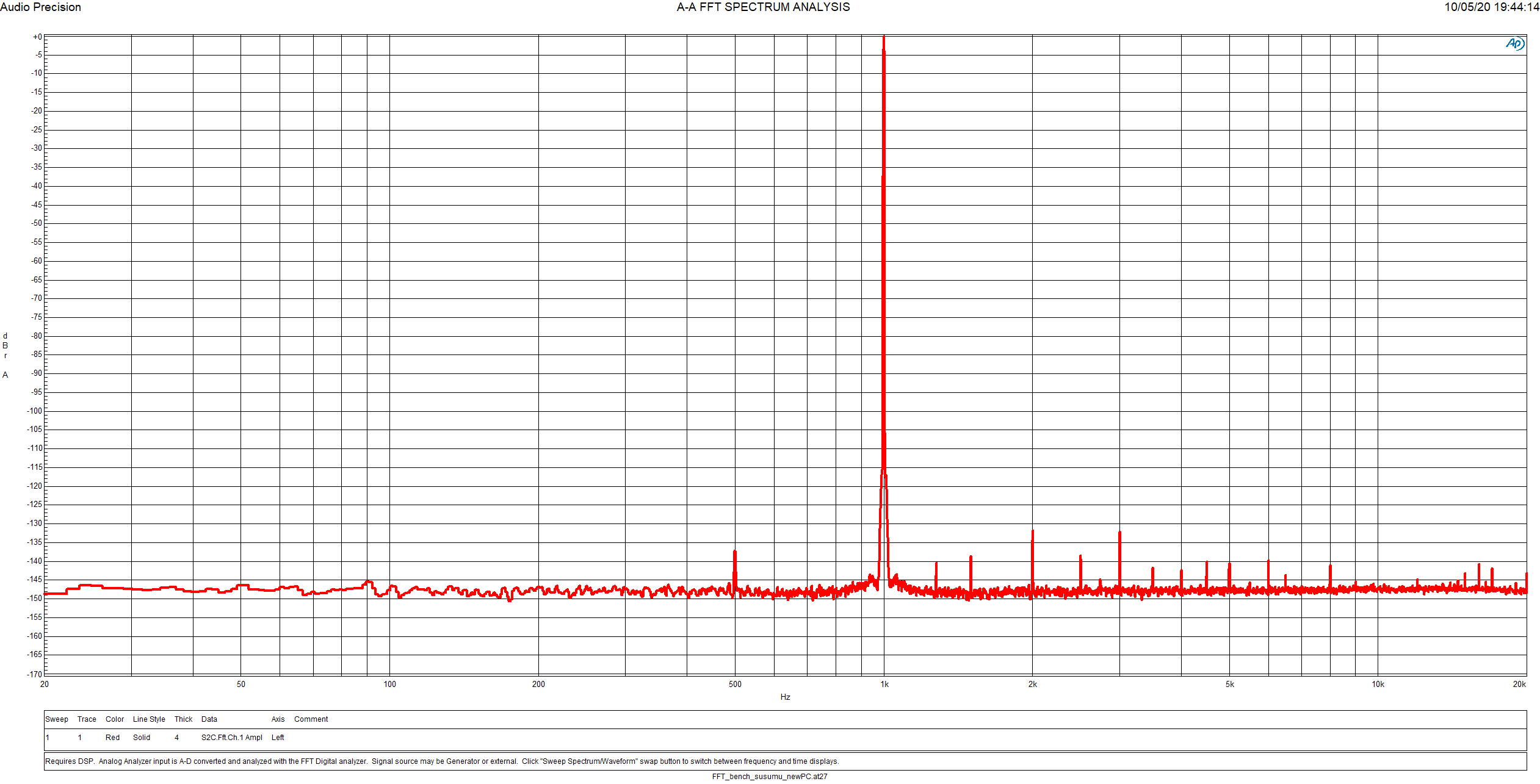The height and width of the screenshot is (784, 1540).
Task: Click the 'Color' legend column header
Action: click(115, 719)
